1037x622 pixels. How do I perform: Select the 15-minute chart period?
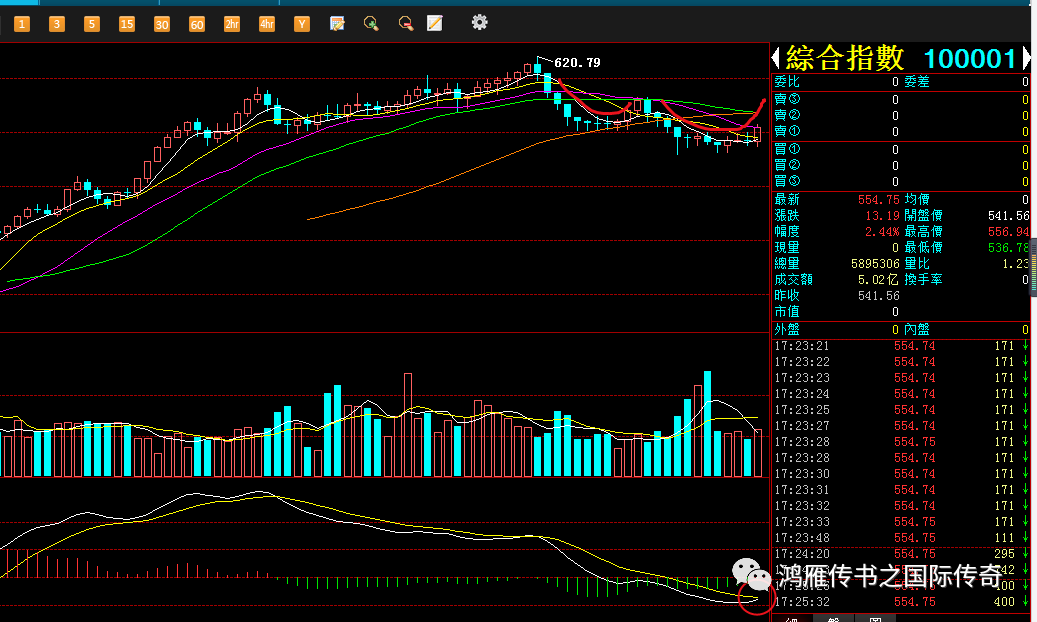coord(127,24)
